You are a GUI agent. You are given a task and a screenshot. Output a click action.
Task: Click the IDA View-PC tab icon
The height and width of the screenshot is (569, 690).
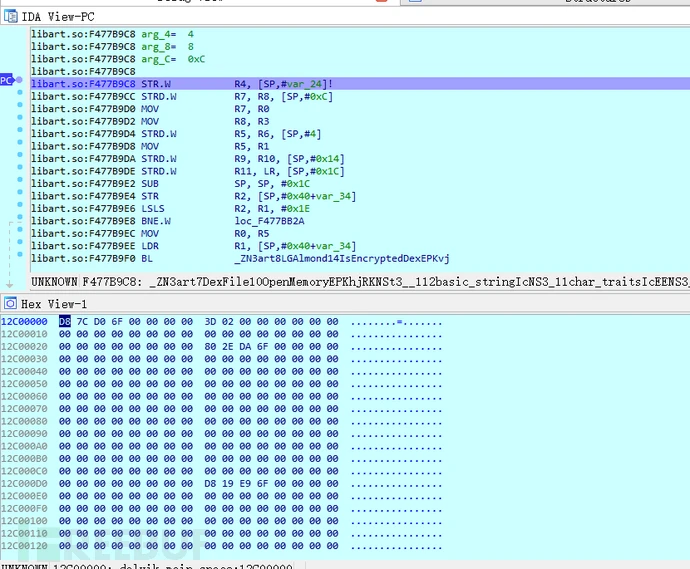pos(11,16)
